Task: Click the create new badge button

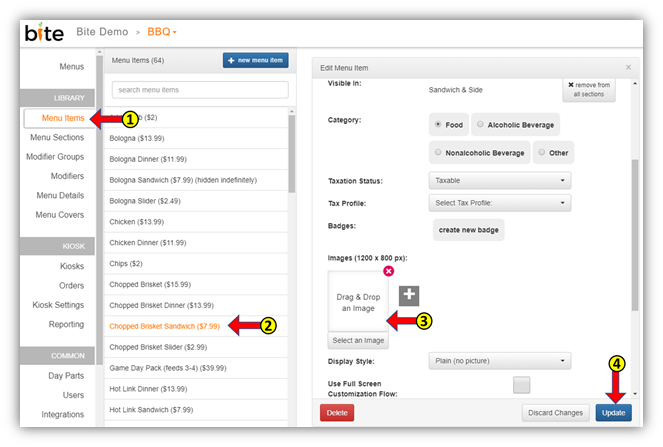Action: [469, 231]
